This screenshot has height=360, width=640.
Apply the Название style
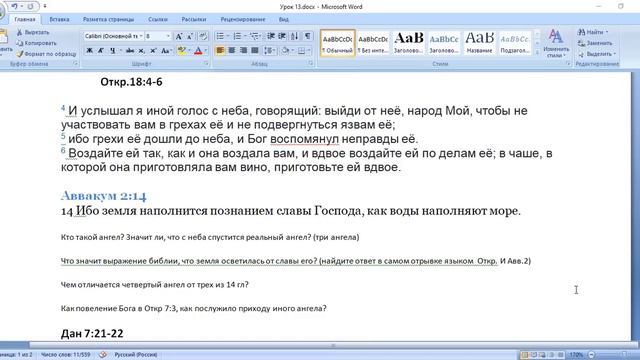[x=480, y=43]
